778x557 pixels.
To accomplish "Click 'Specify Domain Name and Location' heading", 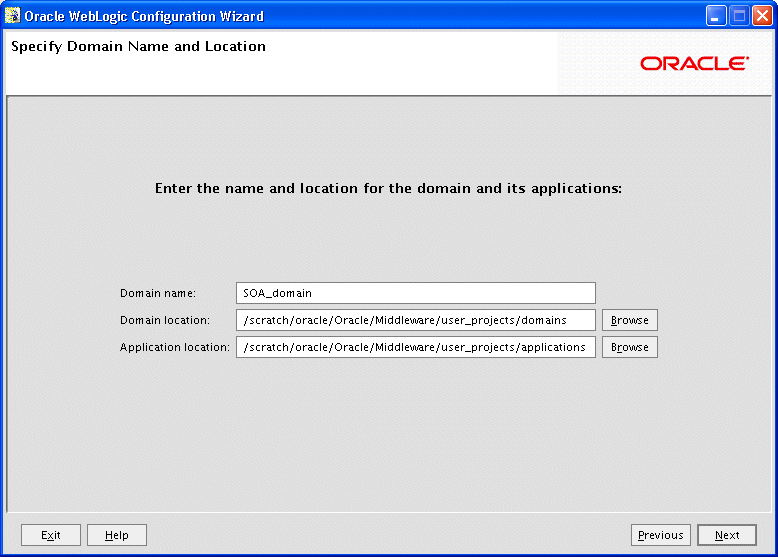I will click(138, 47).
